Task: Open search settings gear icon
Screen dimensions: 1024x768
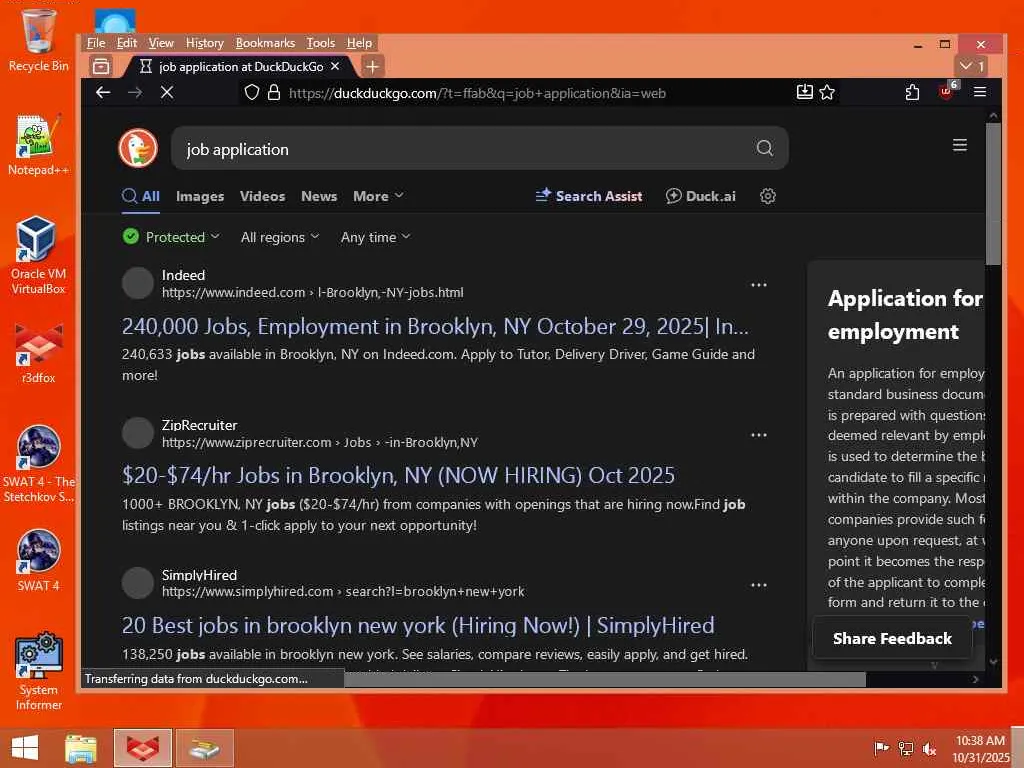Action: tap(768, 196)
